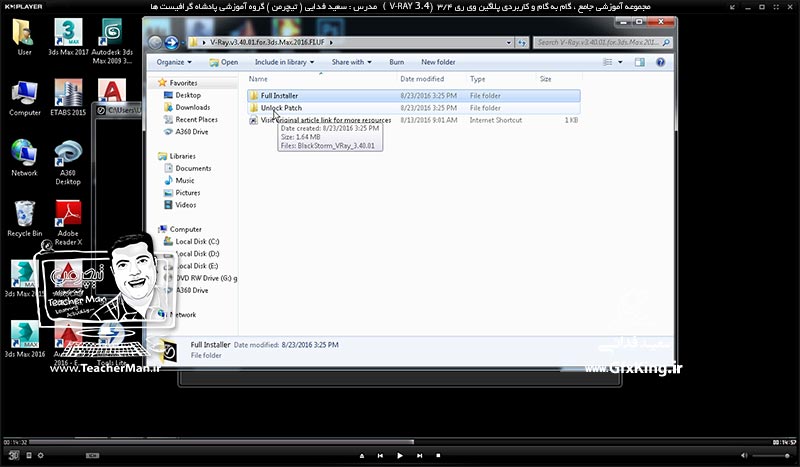
Task: Select the User folder desktop icon
Action: point(24,37)
